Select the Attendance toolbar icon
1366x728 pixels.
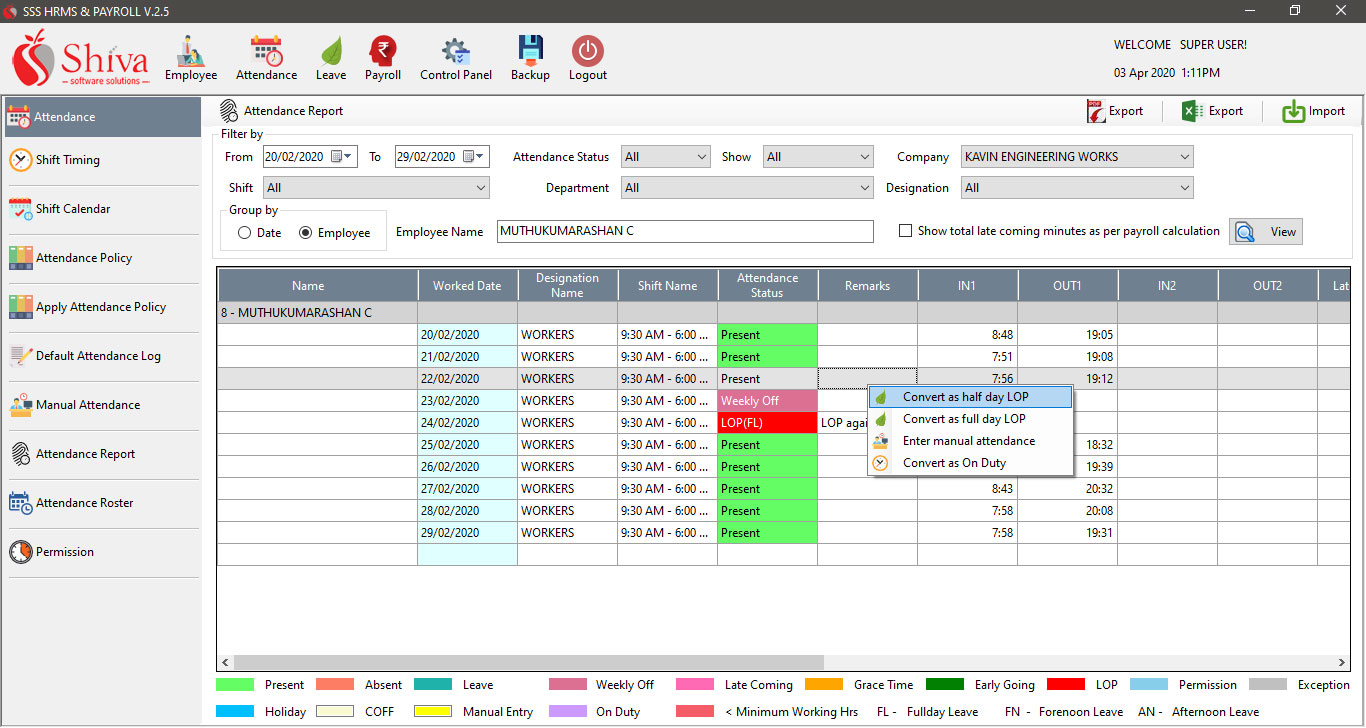tap(266, 57)
